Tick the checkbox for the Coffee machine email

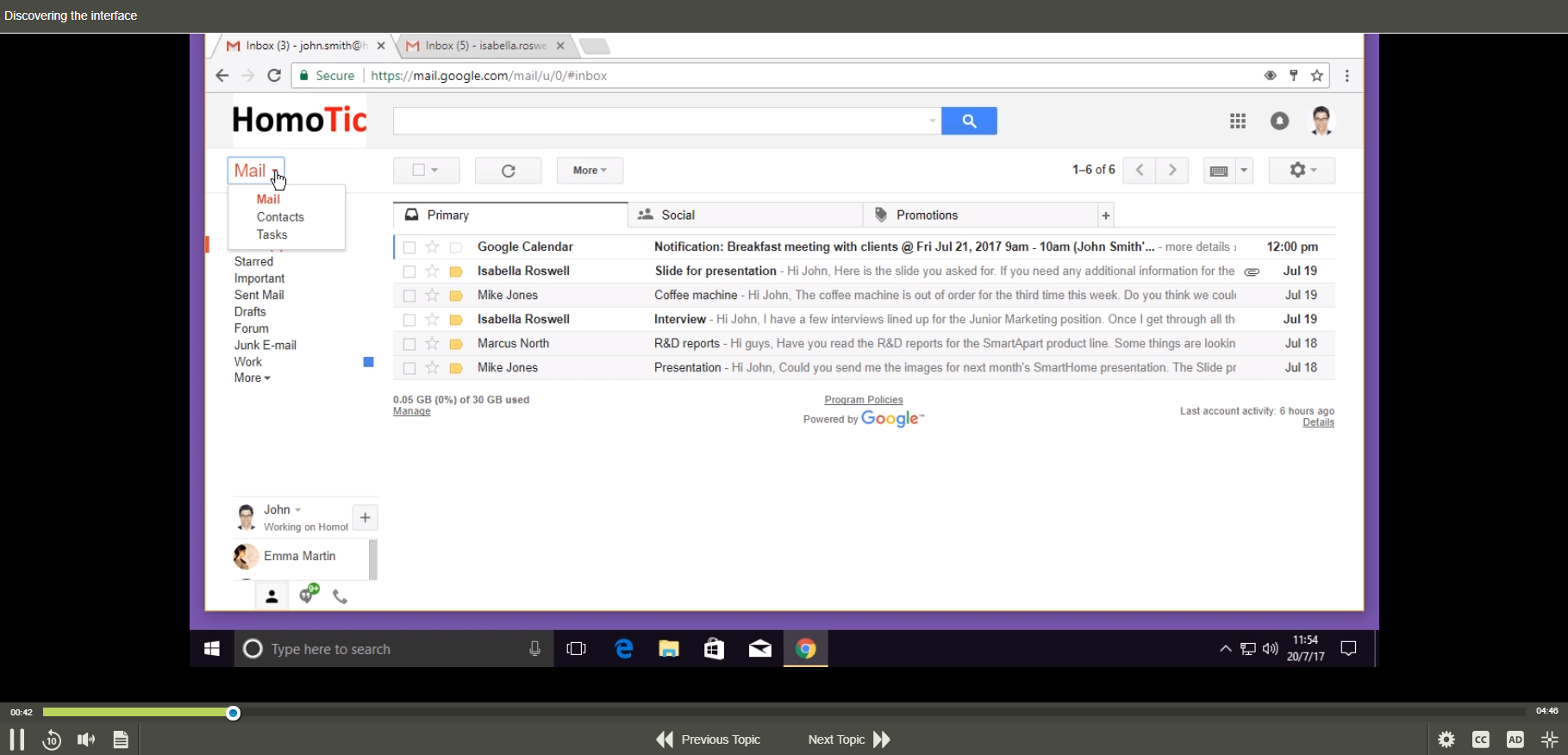409,296
